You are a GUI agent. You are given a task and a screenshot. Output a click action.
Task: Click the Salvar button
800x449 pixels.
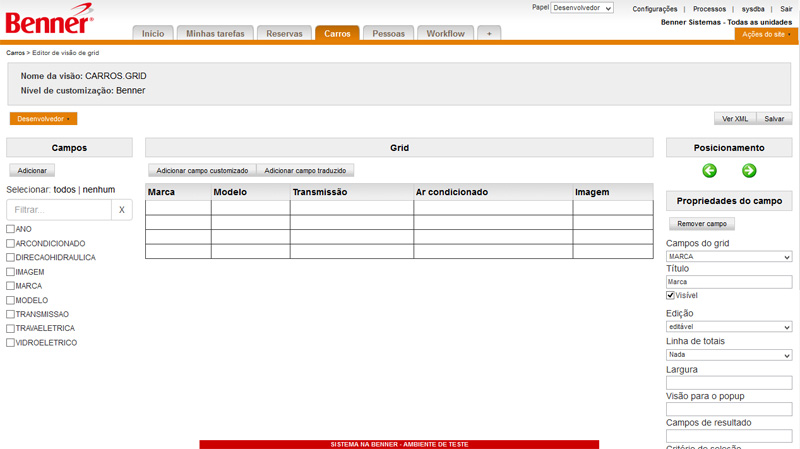(774, 119)
